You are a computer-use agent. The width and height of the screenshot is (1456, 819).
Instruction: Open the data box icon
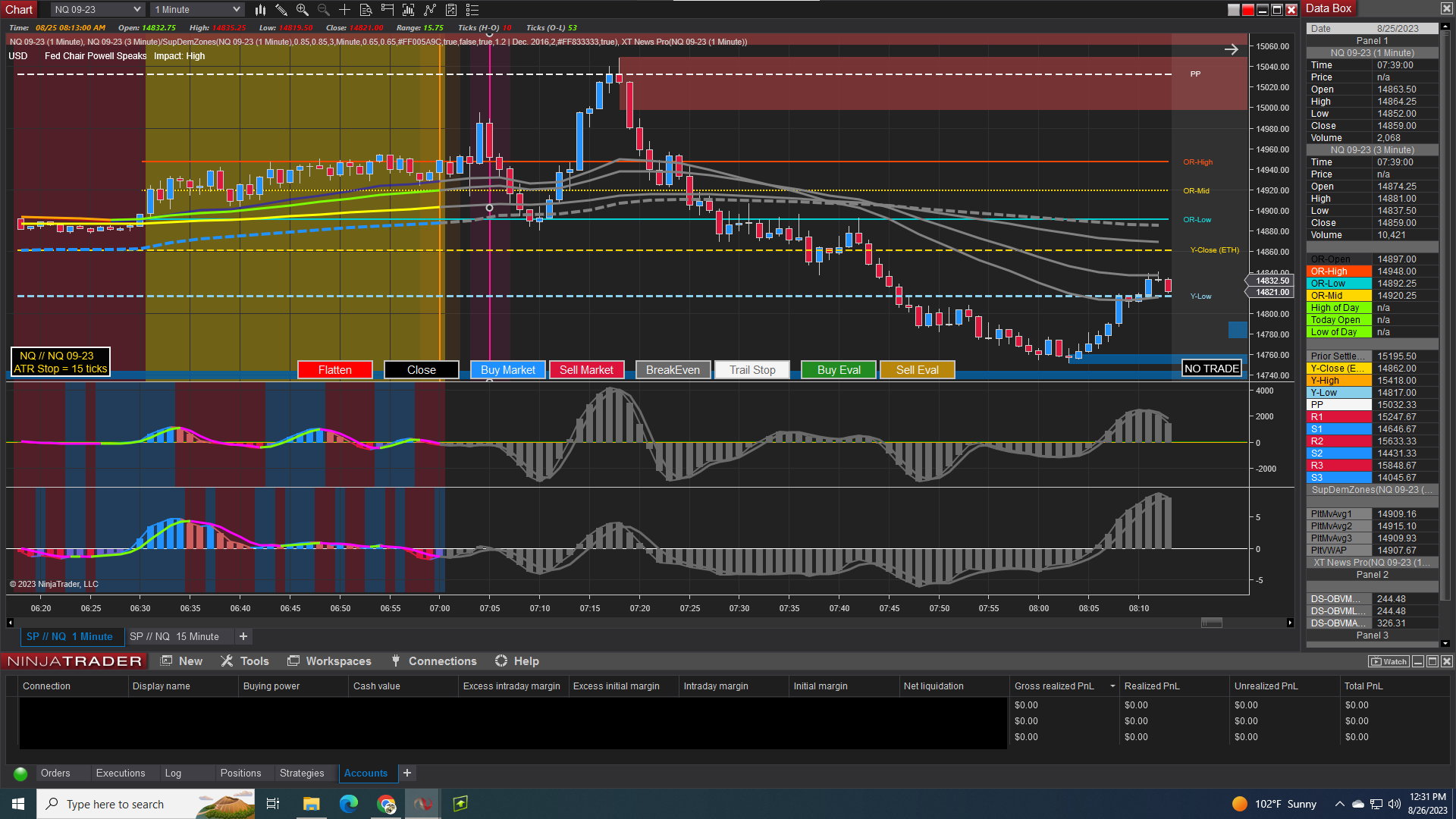click(366, 10)
